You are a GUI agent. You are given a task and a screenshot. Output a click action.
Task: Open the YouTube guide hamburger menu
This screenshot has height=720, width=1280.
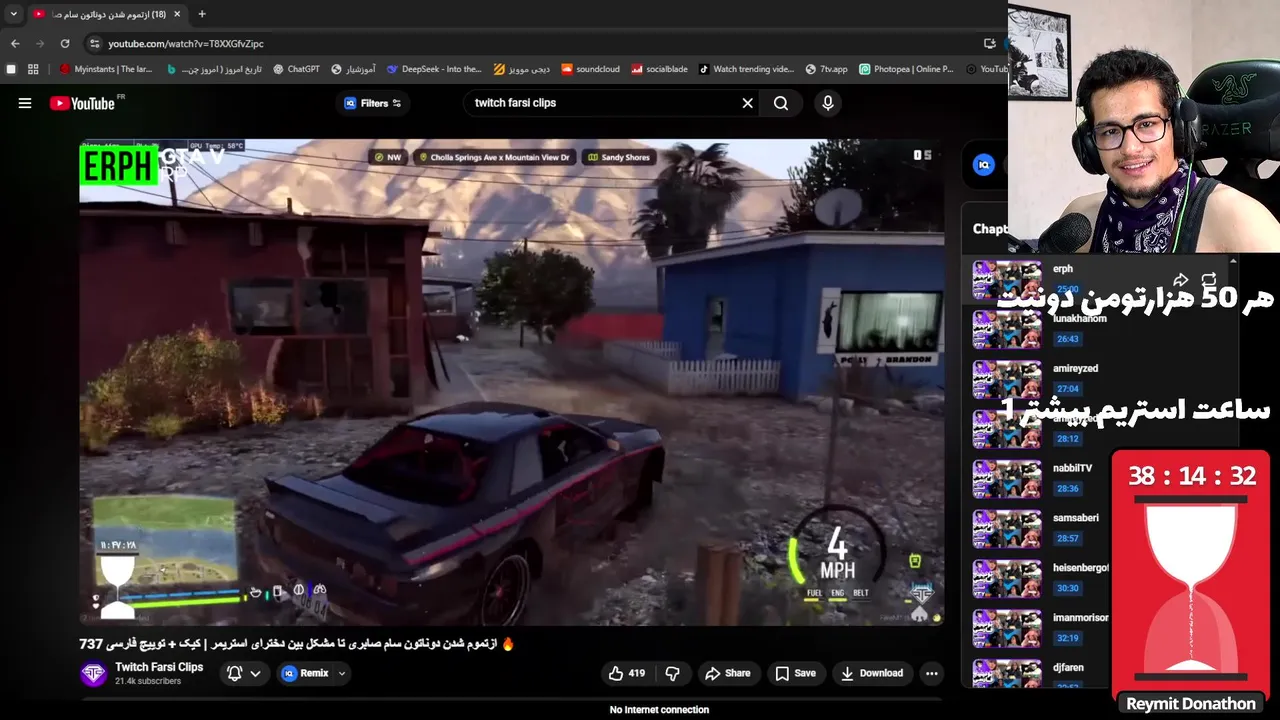click(x=25, y=103)
